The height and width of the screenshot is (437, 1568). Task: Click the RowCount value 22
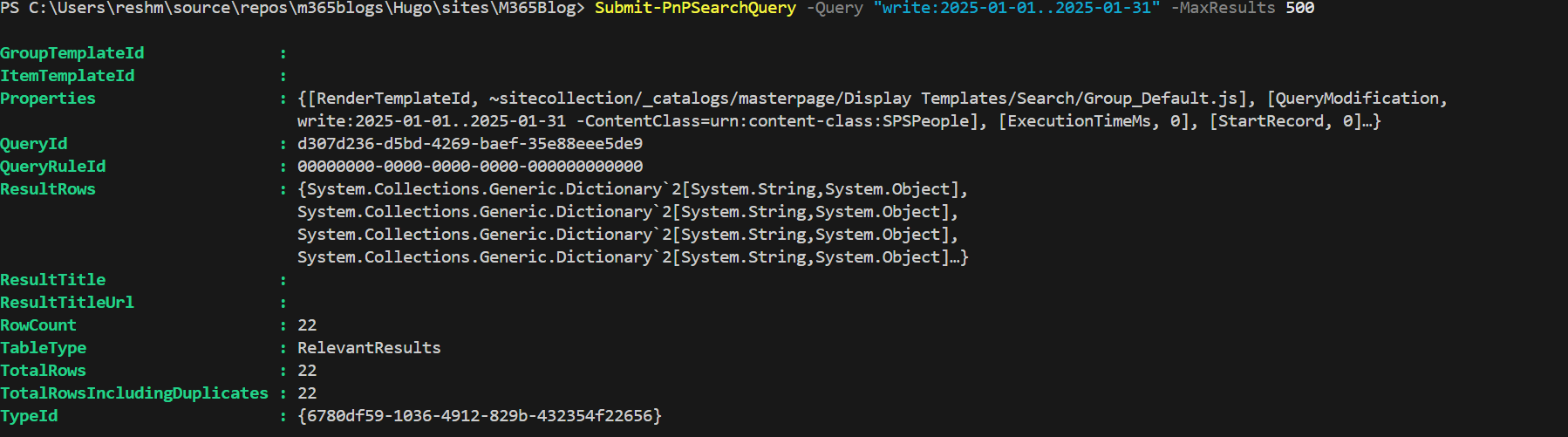coord(307,325)
